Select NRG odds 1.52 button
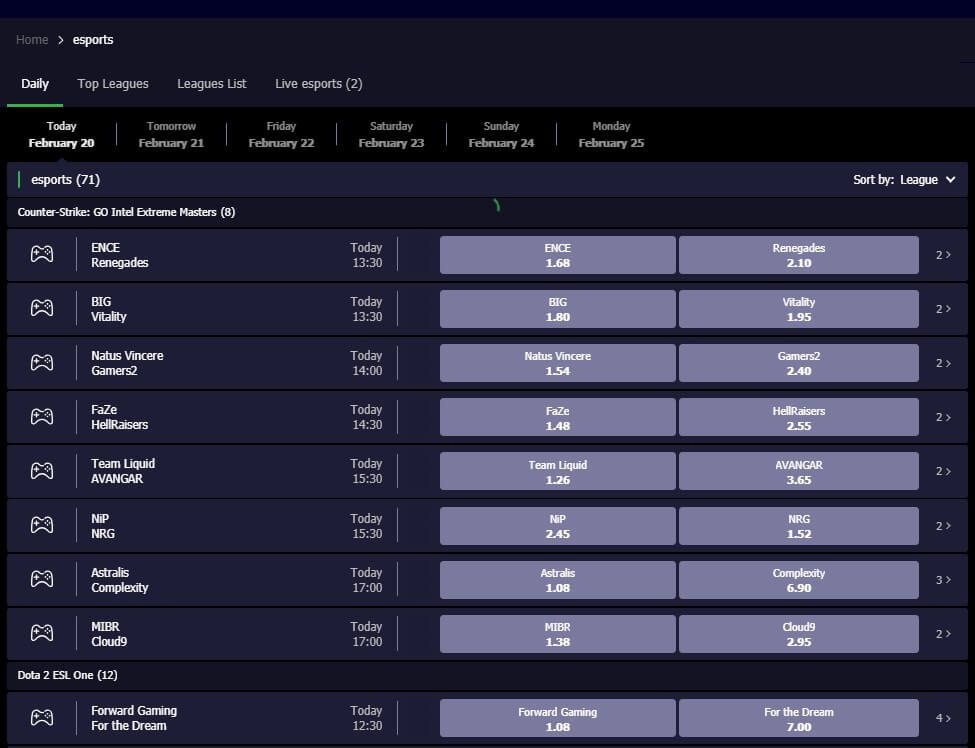This screenshot has height=748, width=975. (x=798, y=526)
